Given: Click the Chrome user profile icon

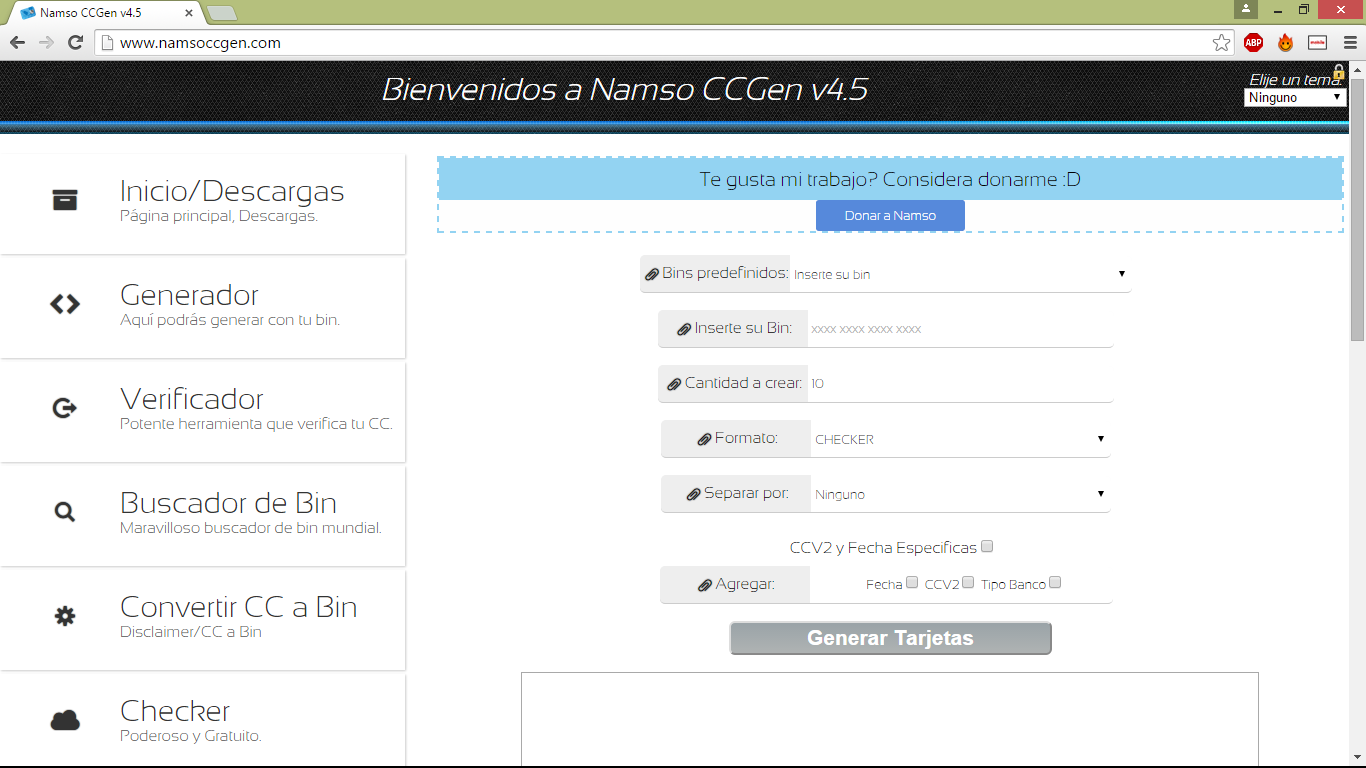Looking at the screenshot, I should [x=1245, y=9].
